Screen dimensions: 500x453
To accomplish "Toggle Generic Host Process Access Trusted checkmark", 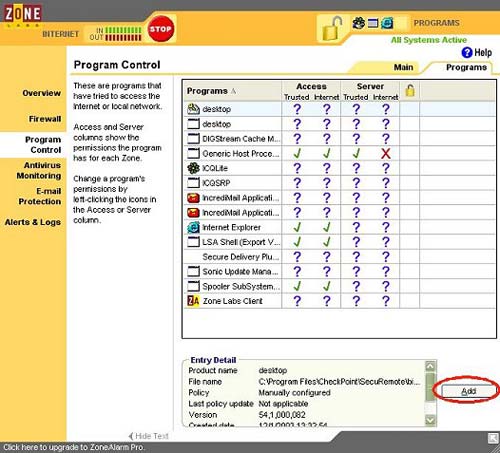I will 297,153.
